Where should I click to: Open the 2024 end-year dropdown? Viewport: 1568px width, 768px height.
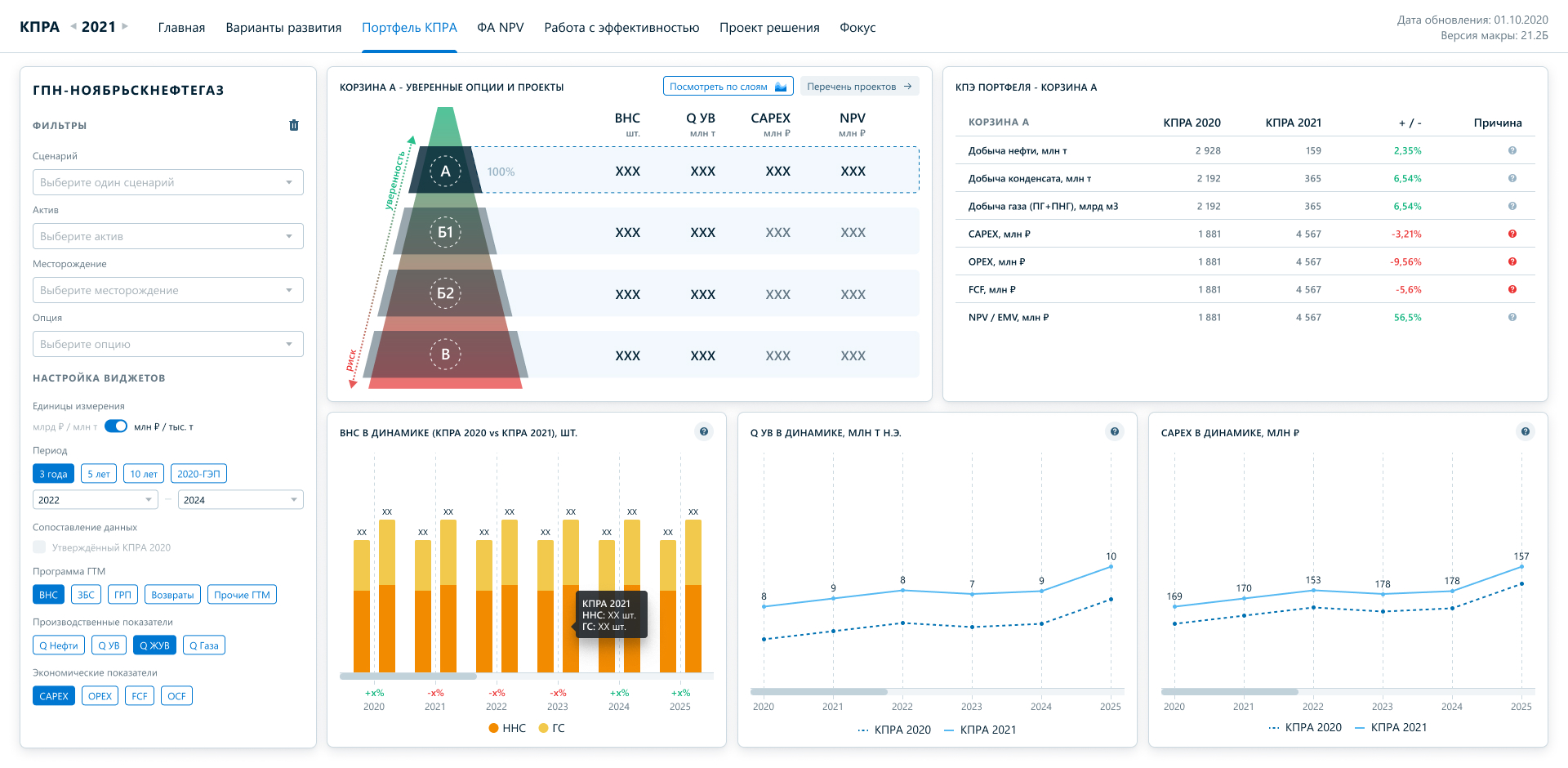(x=240, y=499)
